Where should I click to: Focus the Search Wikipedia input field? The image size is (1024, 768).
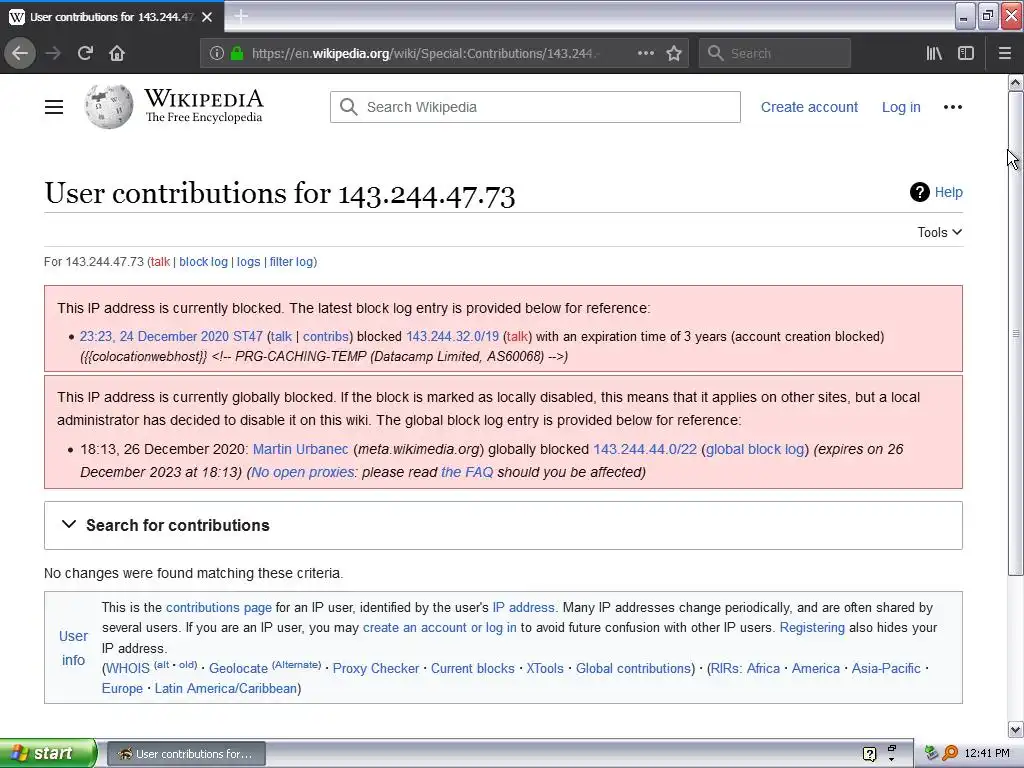click(x=535, y=107)
